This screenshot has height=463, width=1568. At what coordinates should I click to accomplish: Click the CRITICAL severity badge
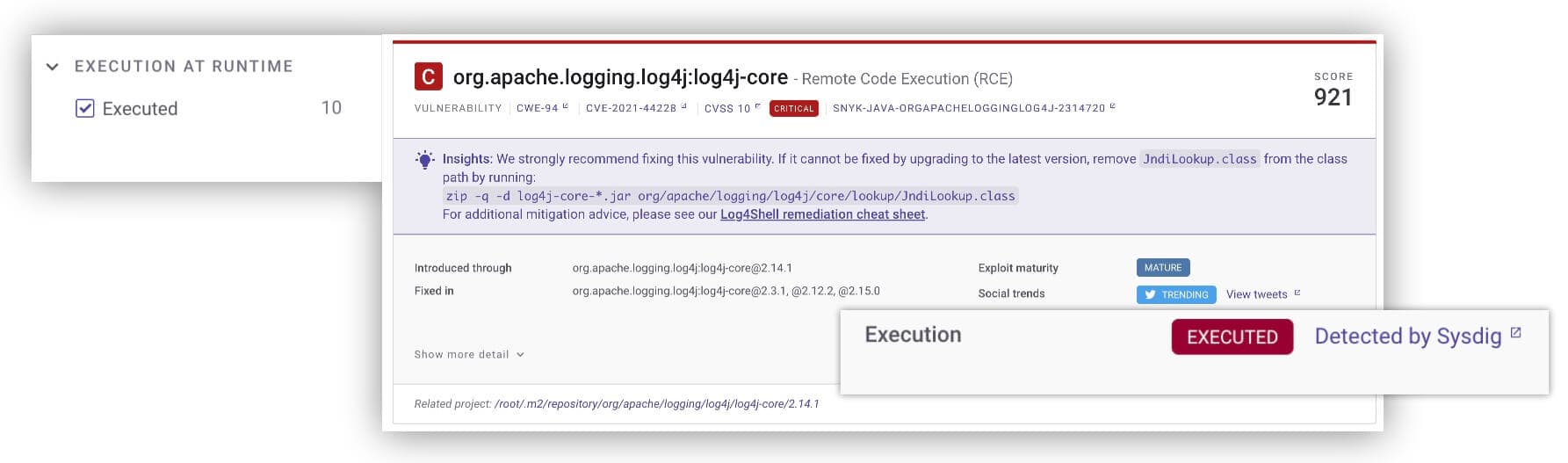(794, 108)
